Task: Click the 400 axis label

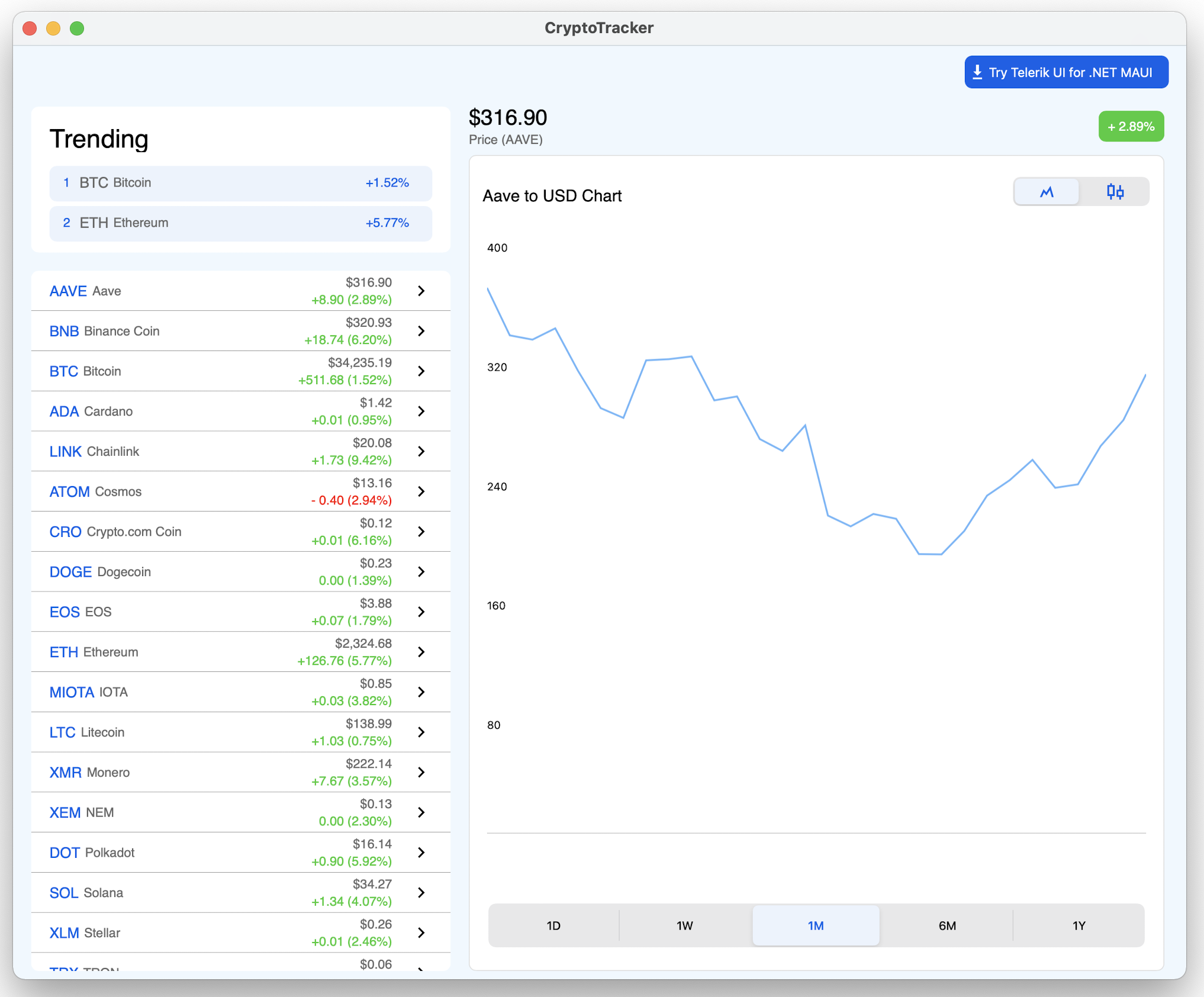Action: click(x=497, y=247)
